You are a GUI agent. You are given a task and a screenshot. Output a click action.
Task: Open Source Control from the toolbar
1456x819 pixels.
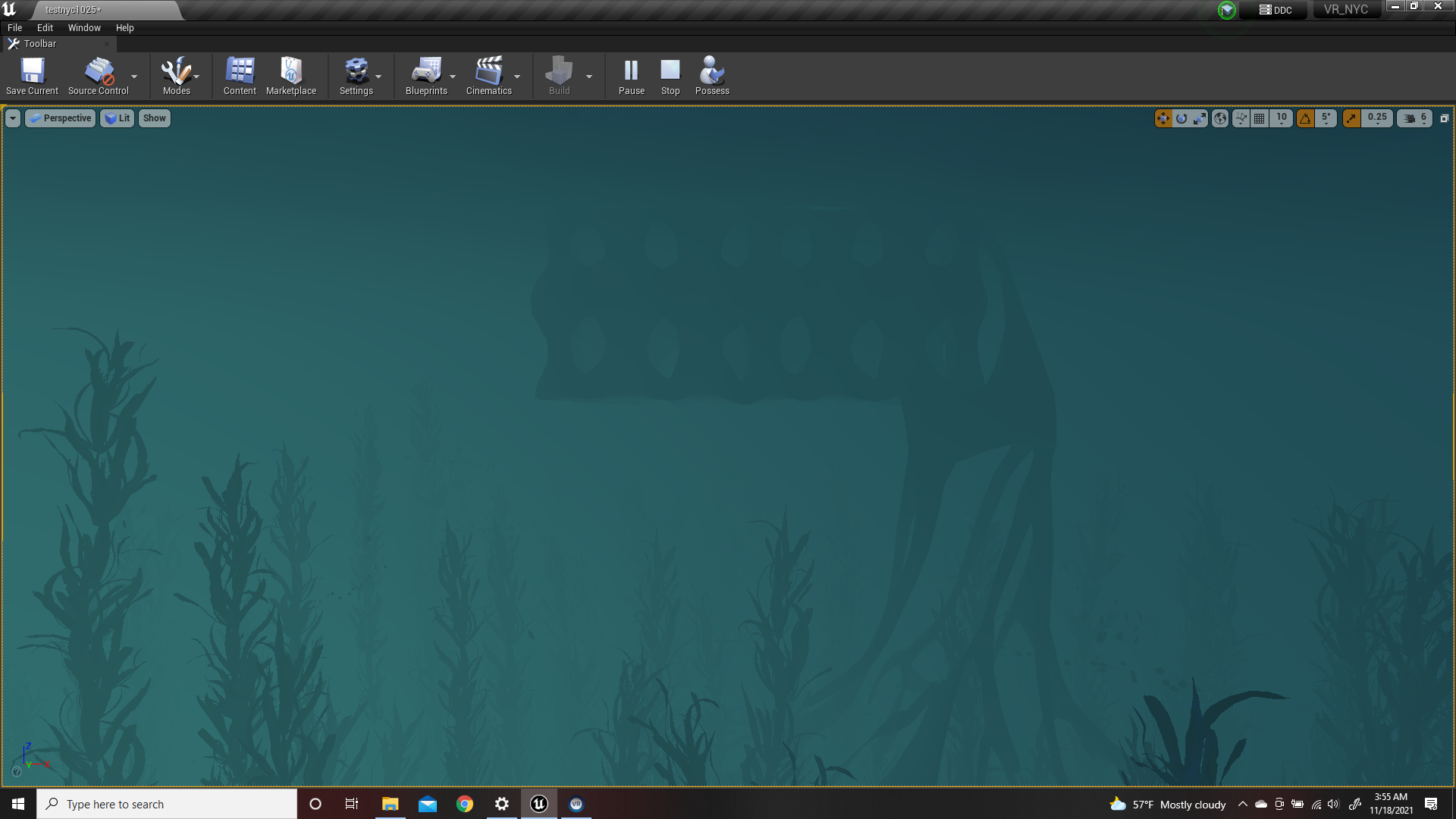click(99, 76)
